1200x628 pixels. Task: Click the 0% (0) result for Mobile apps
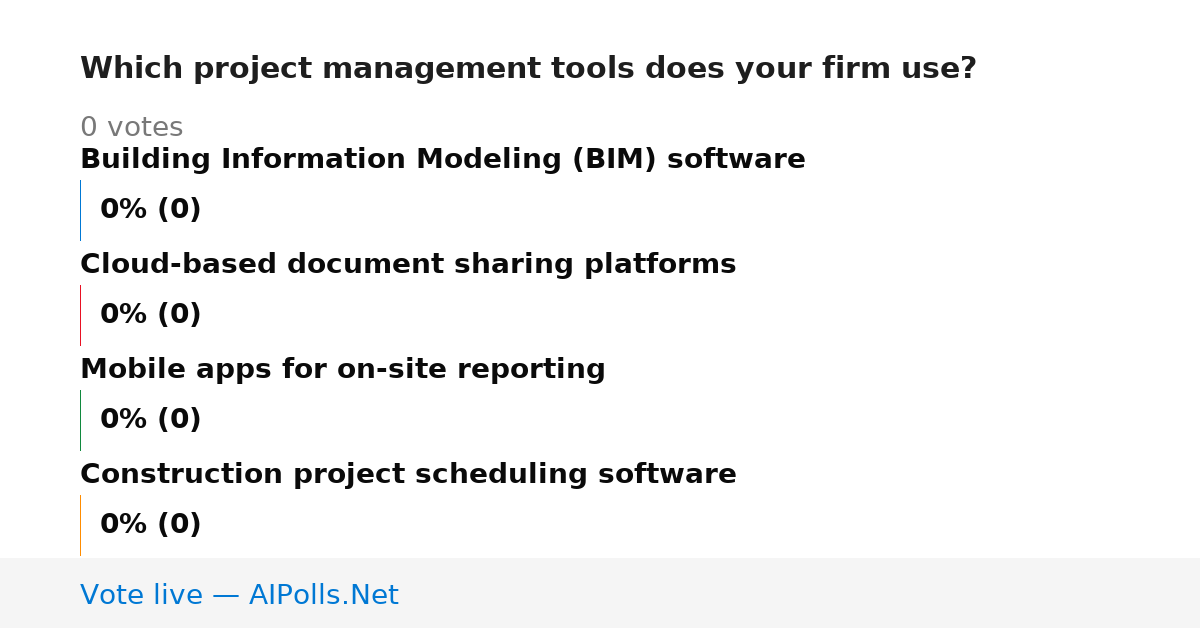click(x=151, y=420)
